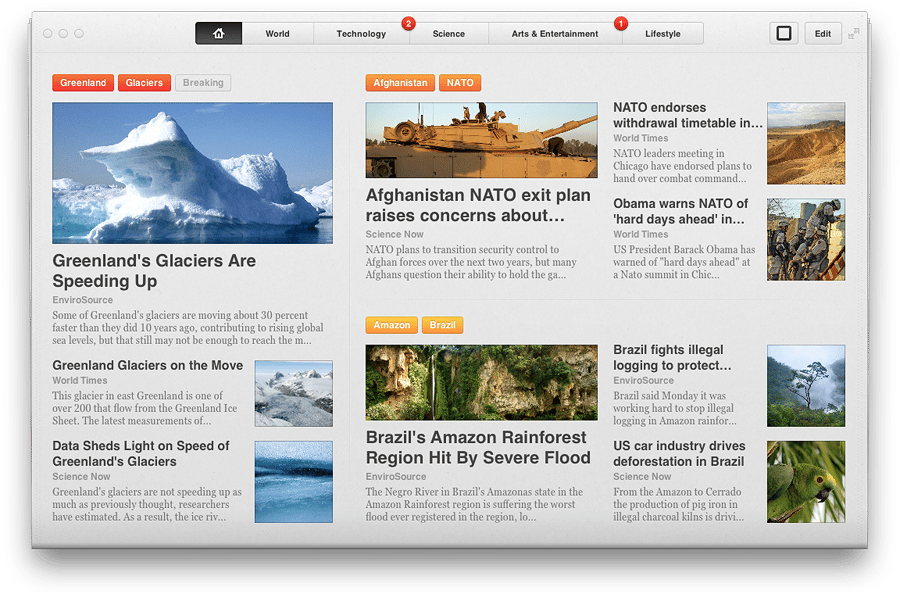Open headline Greenland Glaciers on the Move
The height and width of the screenshot is (594, 900).
click(x=148, y=366)
